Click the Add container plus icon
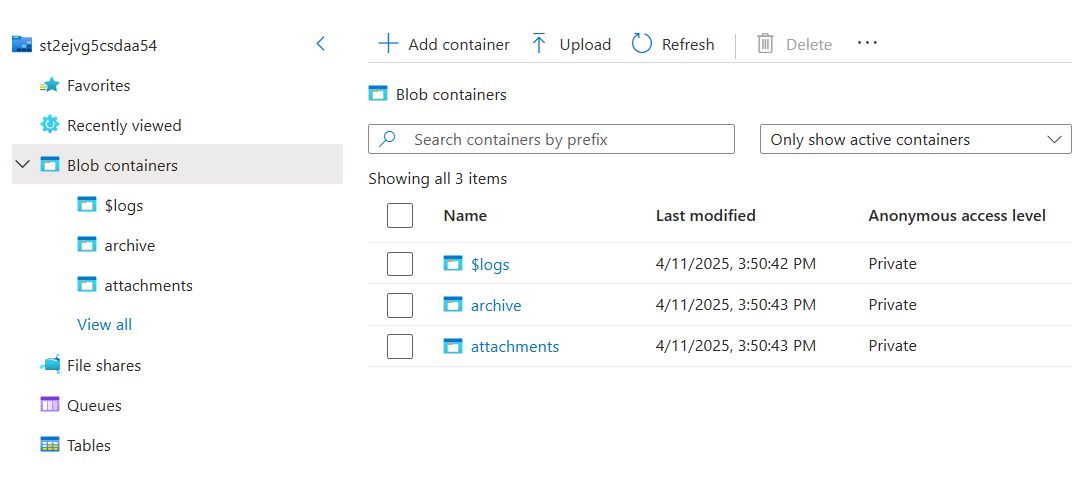This screenshot has height=485, width=1089. pos(388,44)
